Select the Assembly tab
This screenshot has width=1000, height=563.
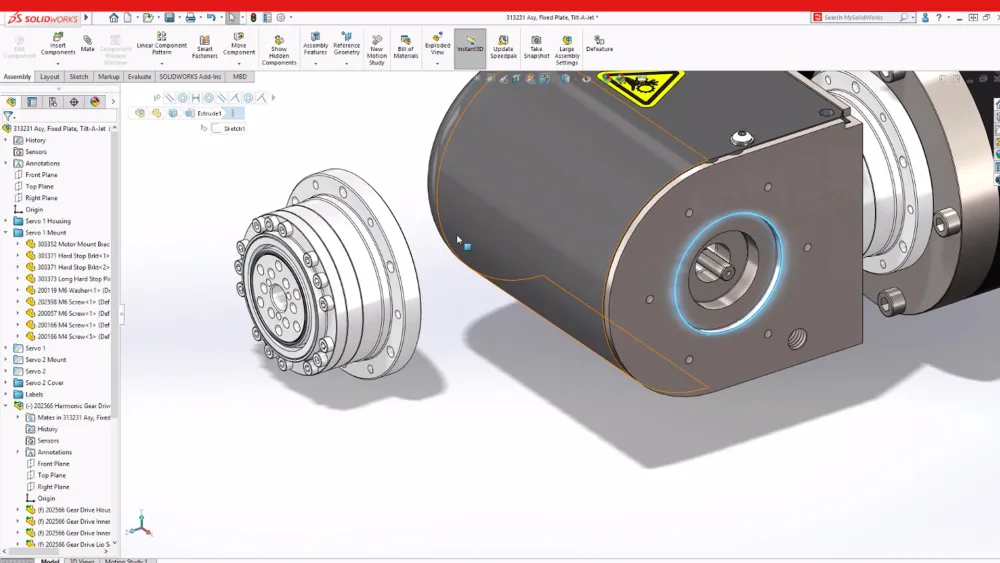(17, 77)
